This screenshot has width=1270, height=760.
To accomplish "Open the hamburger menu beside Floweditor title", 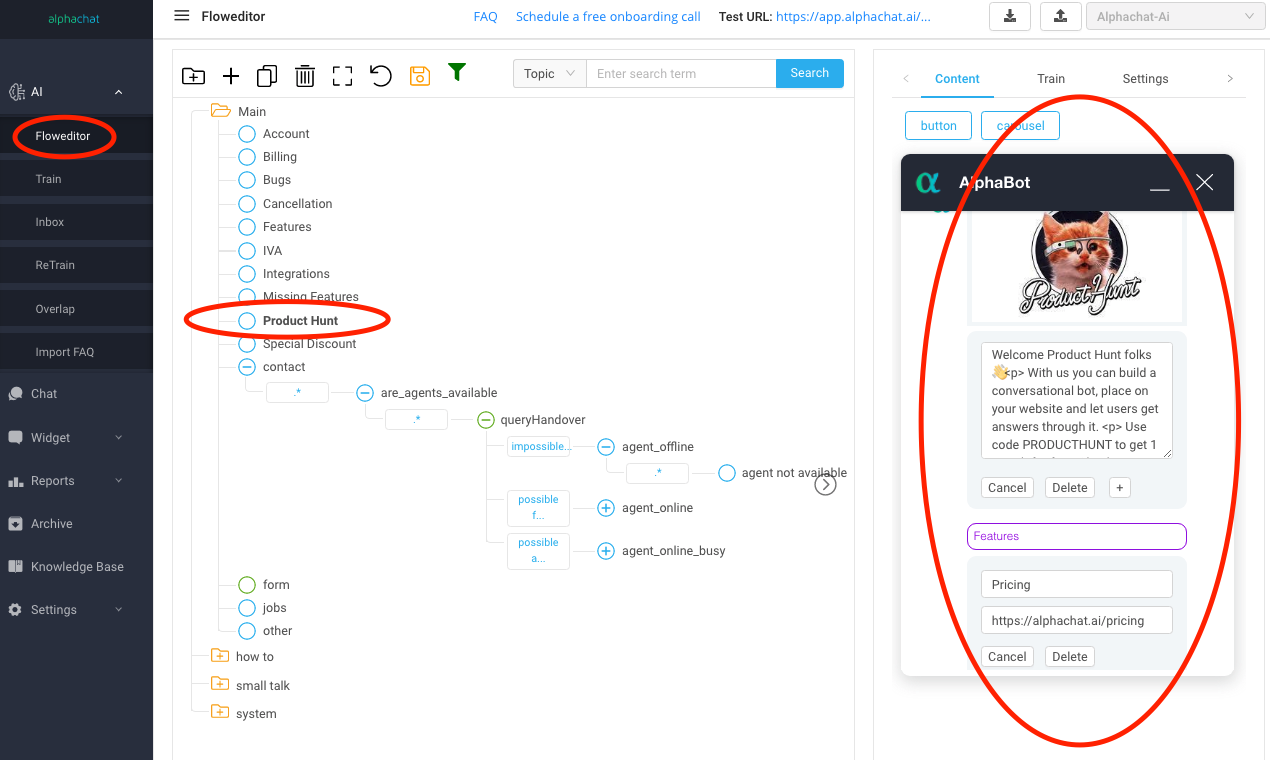I will point(182,16).
